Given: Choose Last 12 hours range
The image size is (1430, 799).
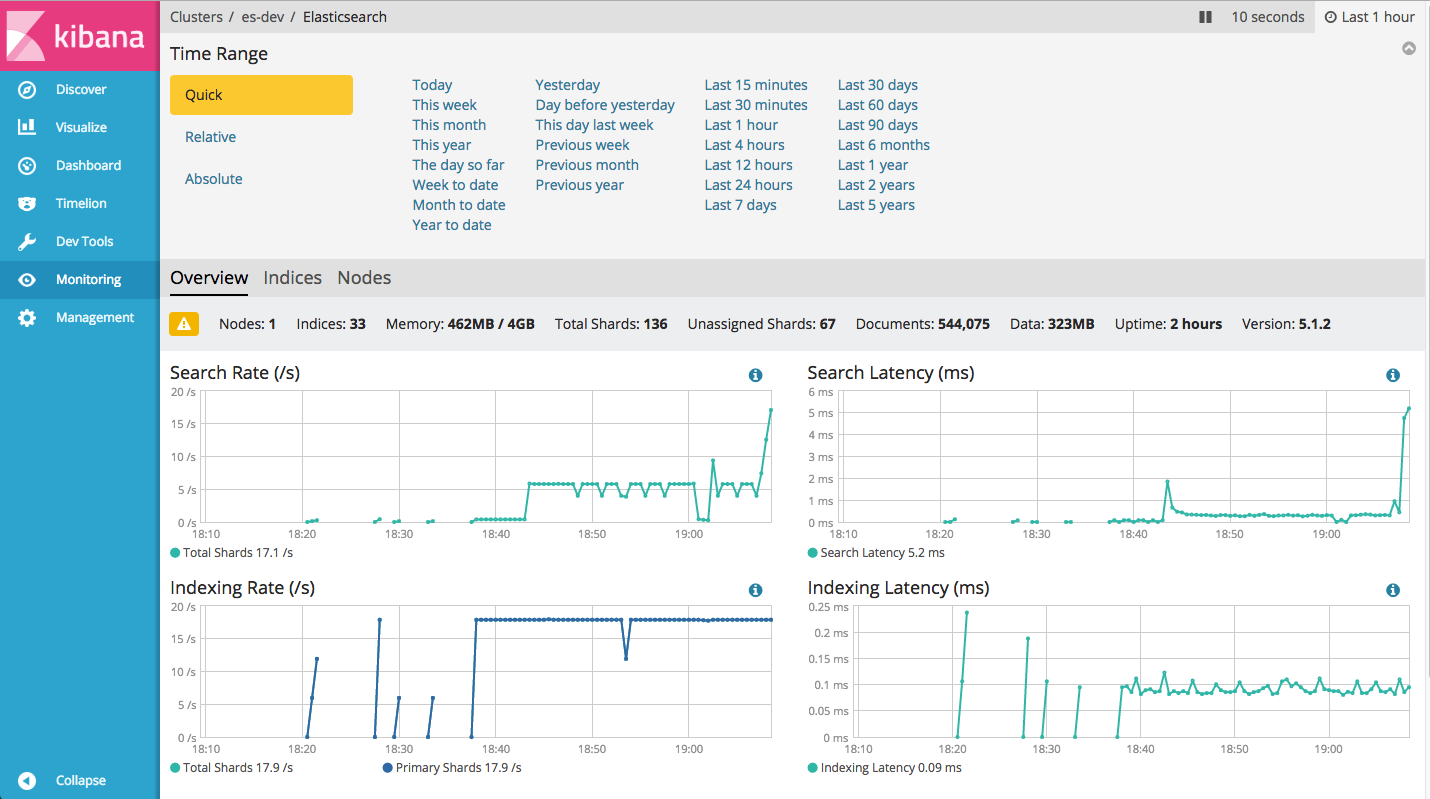Looking at the screenshot, I should (748, 165).
